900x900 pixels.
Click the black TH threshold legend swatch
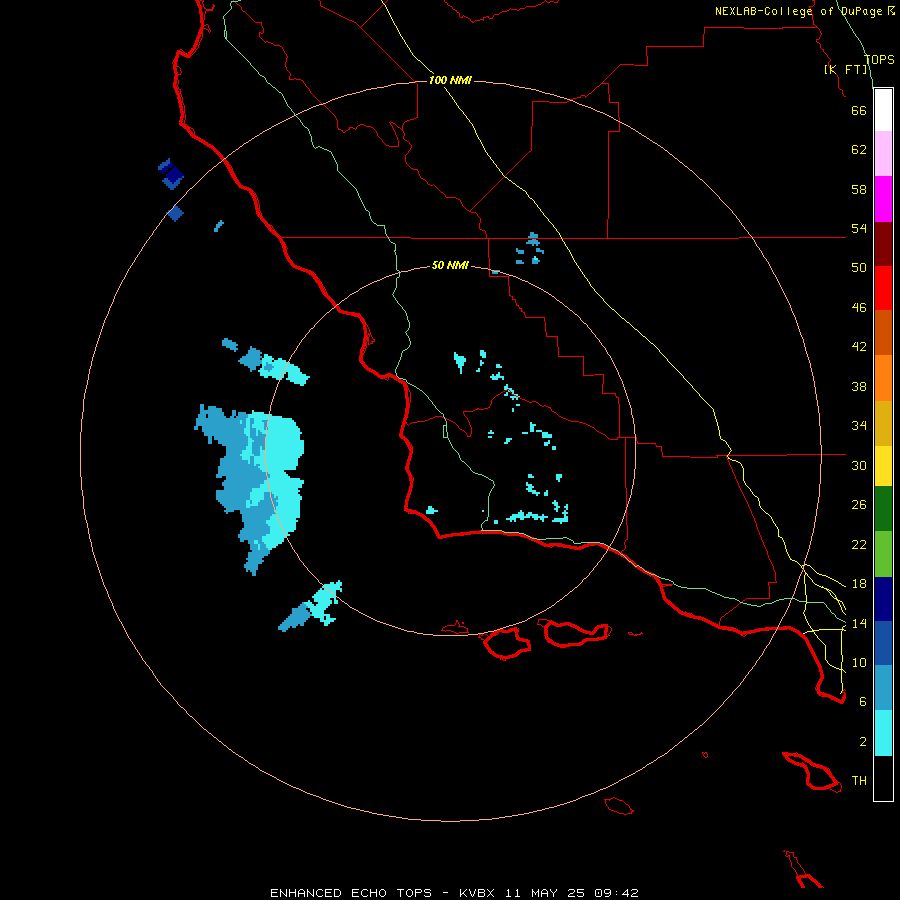883,778
